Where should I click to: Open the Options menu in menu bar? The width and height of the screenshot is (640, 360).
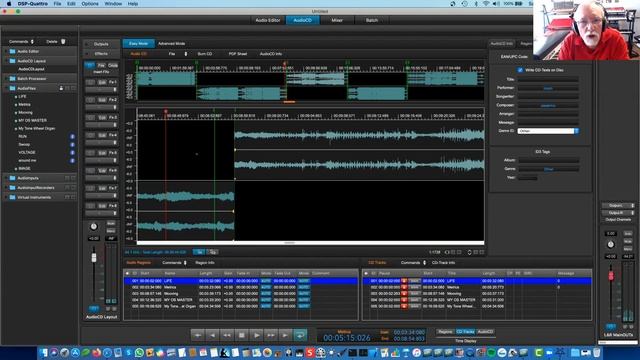tap(90, 4)
